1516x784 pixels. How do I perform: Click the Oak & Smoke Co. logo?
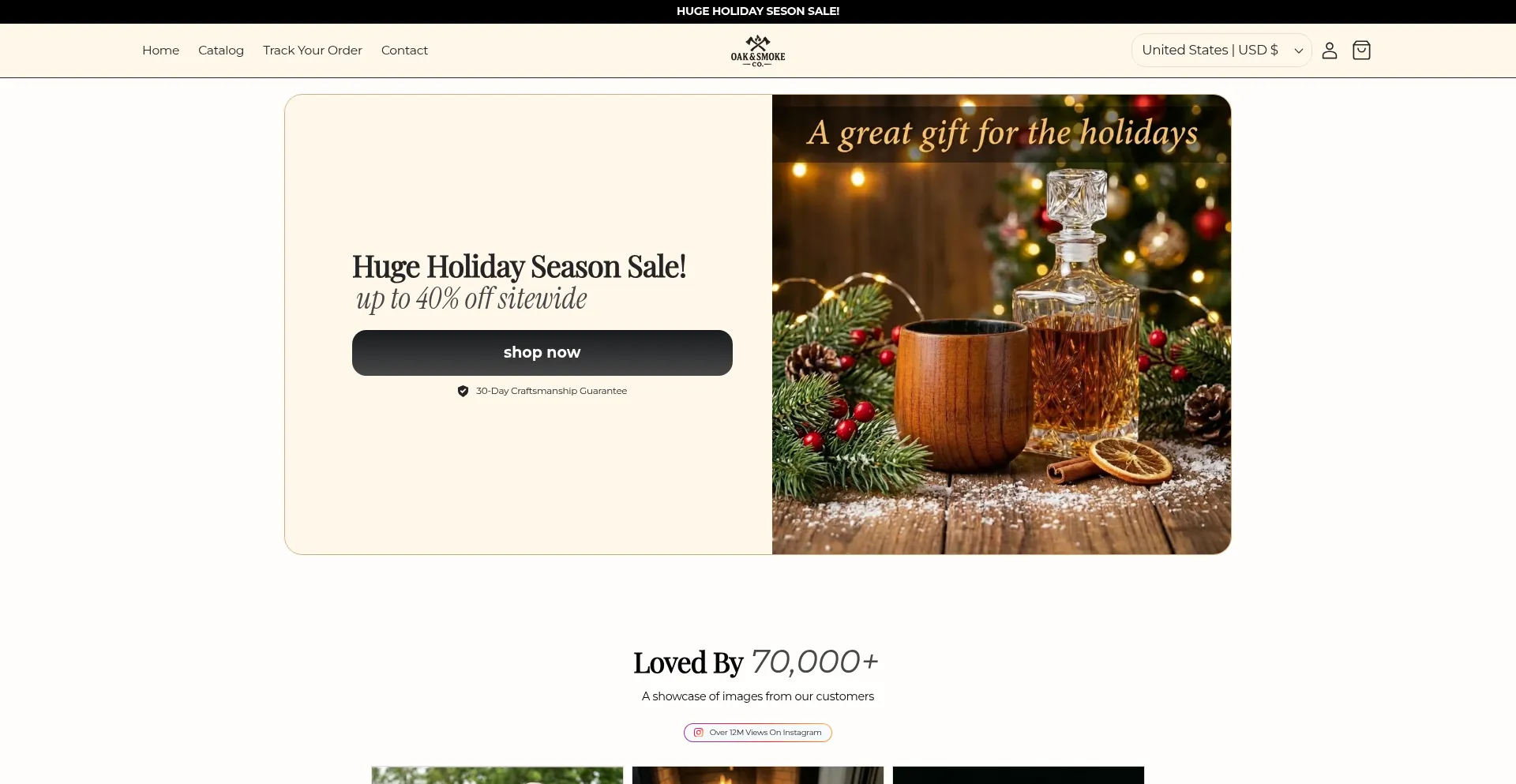[x=758, y=51]
